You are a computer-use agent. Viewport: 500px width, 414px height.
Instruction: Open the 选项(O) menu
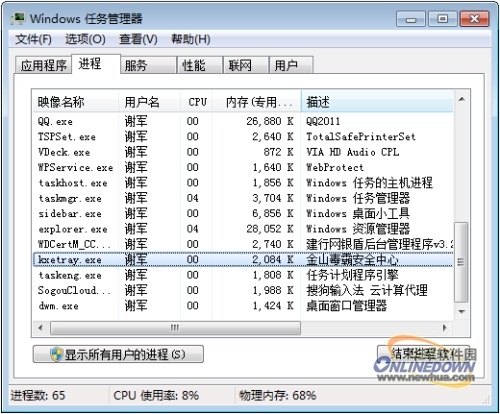pos(85,40)
